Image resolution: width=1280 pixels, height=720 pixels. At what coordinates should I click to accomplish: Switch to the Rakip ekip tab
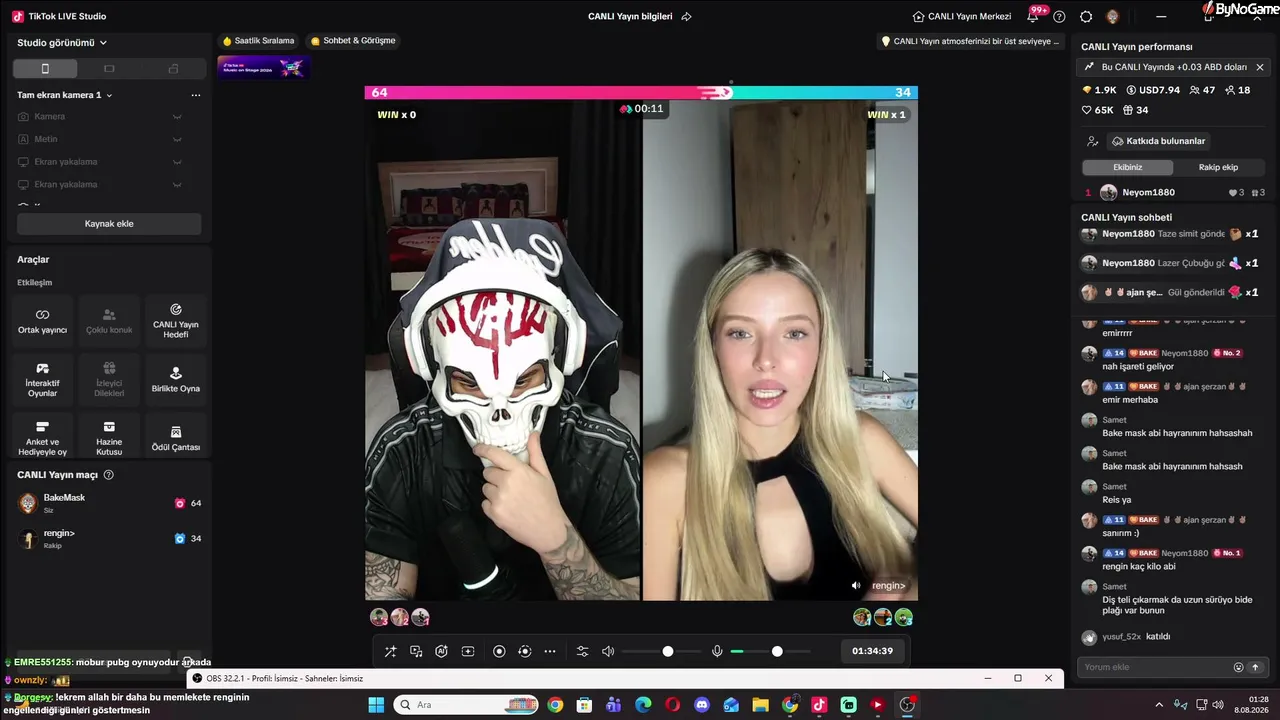pos(1218,167)
